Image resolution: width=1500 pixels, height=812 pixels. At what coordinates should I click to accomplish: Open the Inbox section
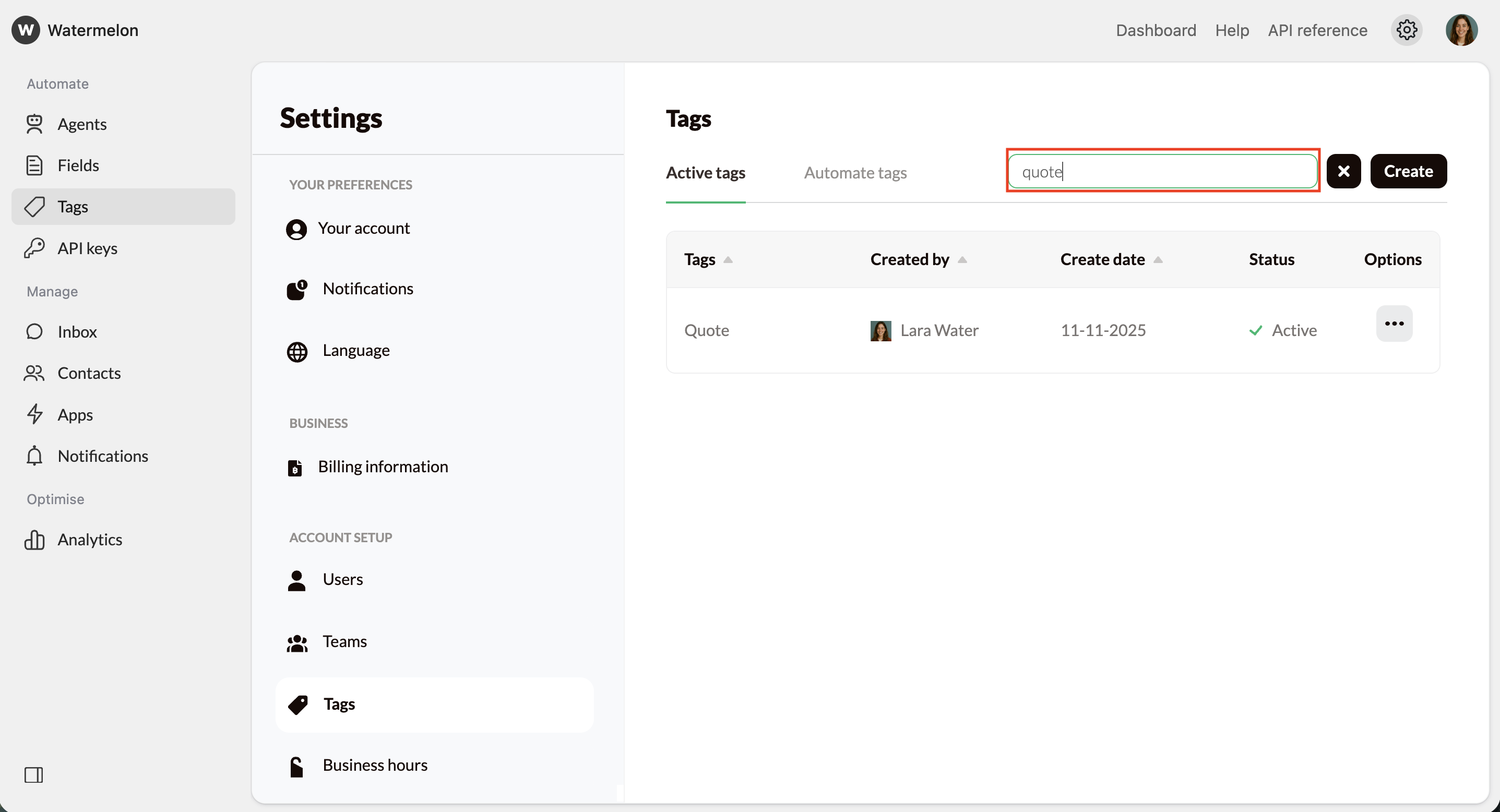click(77, 332)
